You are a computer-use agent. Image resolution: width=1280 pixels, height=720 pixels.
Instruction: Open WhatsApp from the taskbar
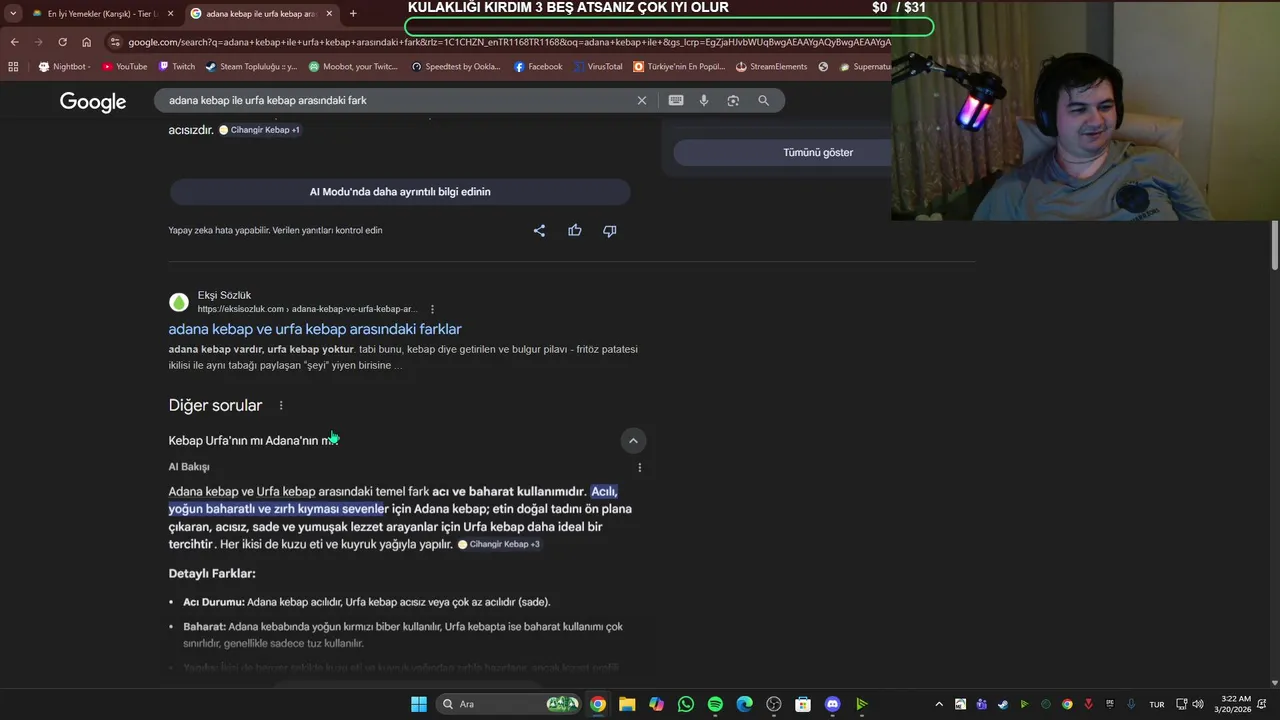(x=685, y=704)
